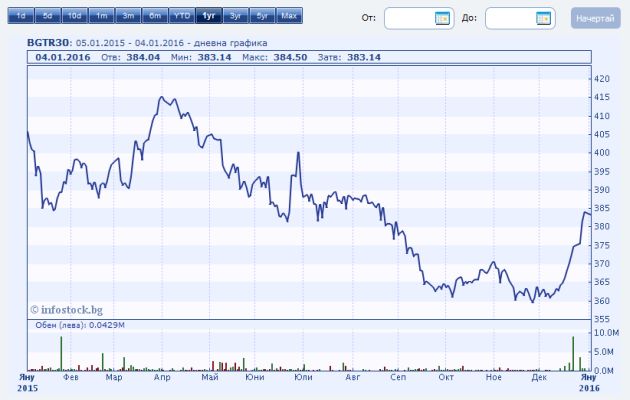Select the 3m period tab
Screen dimensions: 630x400
click(128, 17)
